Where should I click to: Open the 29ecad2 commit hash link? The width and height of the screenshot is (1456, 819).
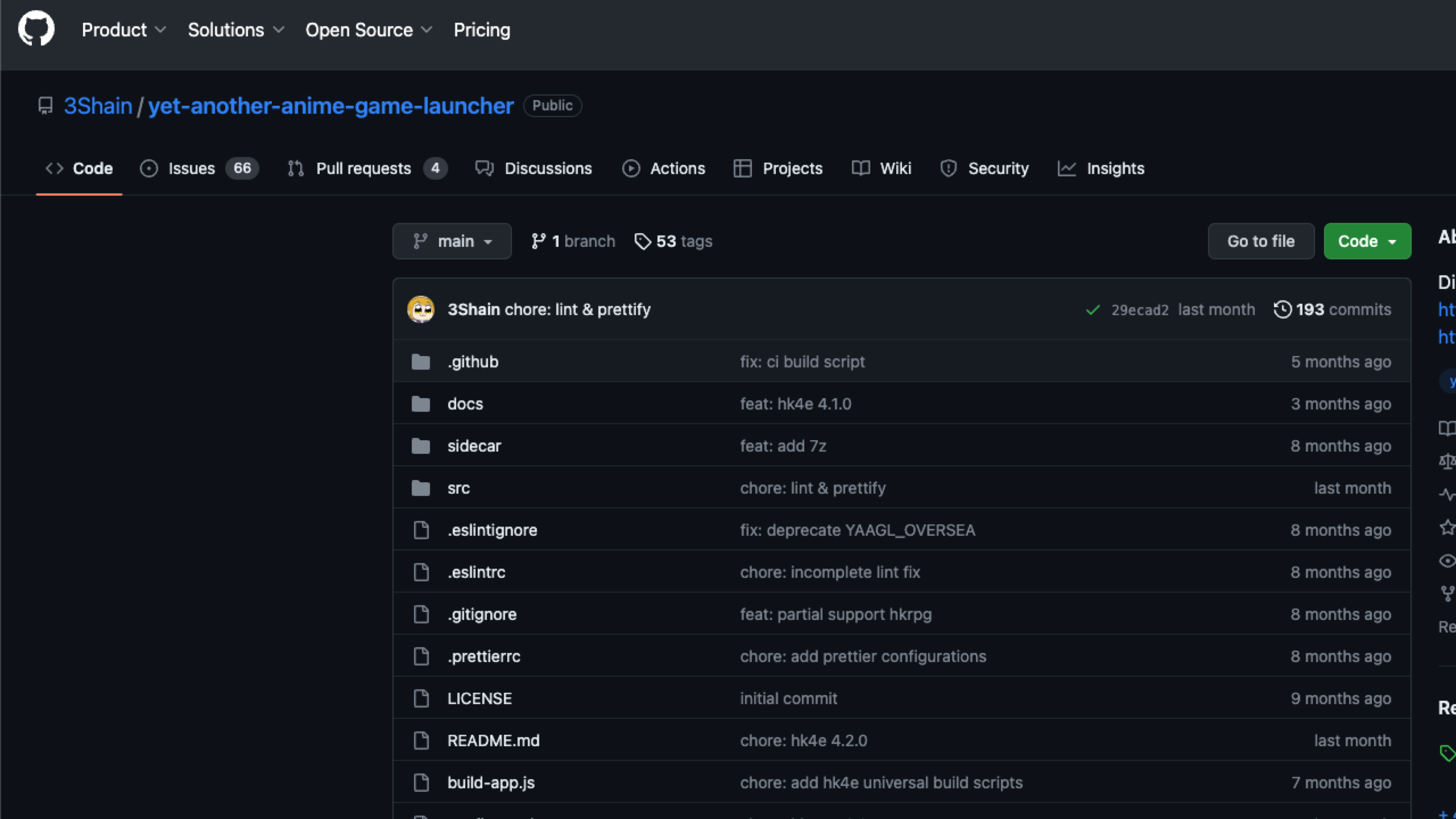(x=1139, y=310)
